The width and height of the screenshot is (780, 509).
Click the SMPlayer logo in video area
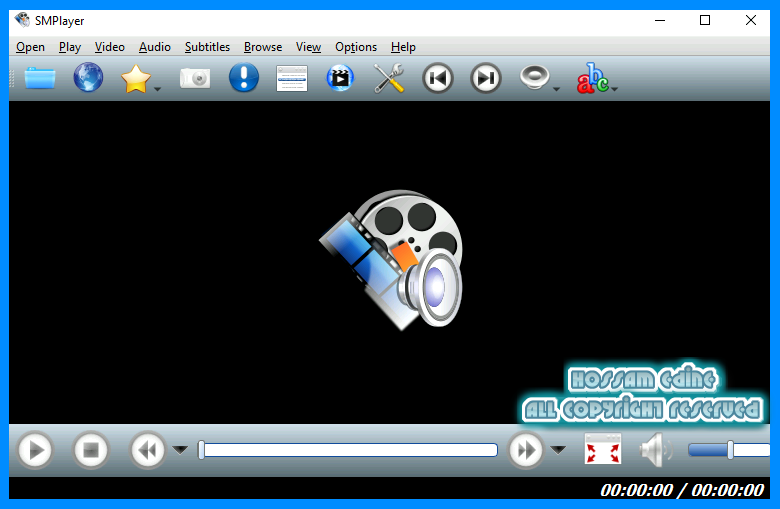point(390,260)
